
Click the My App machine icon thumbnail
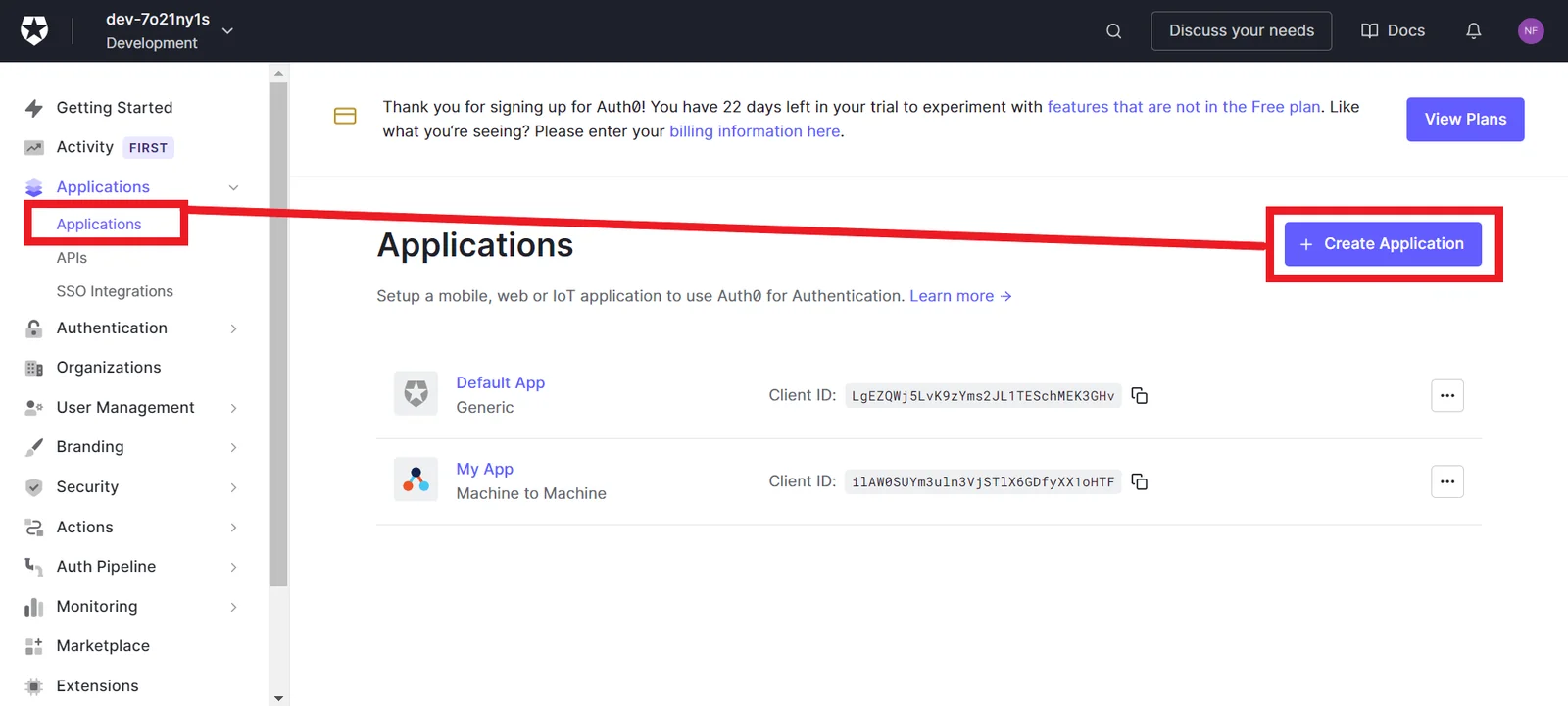tap(416, 479)
